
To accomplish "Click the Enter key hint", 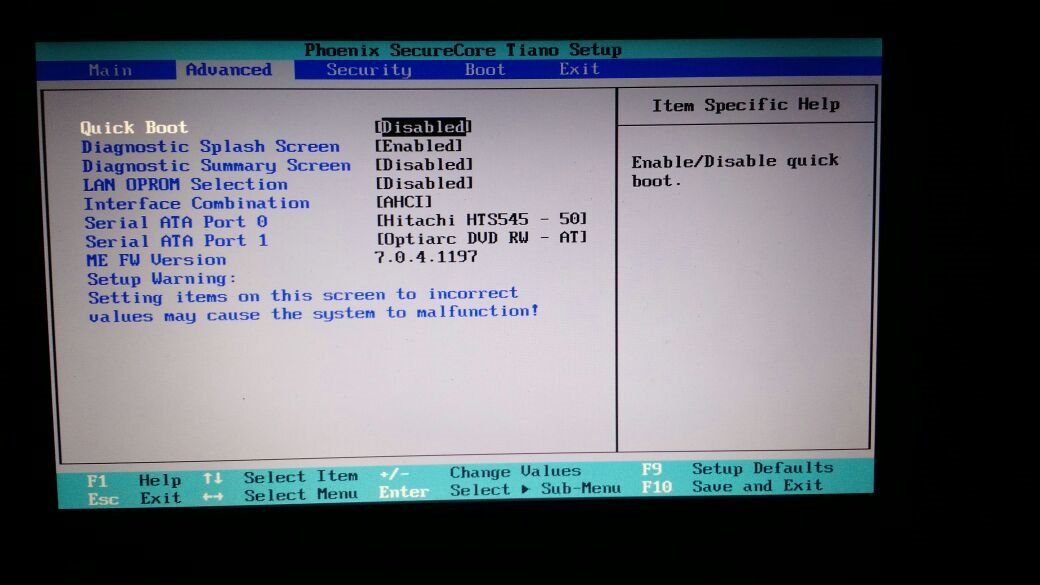I will (404, 492).
